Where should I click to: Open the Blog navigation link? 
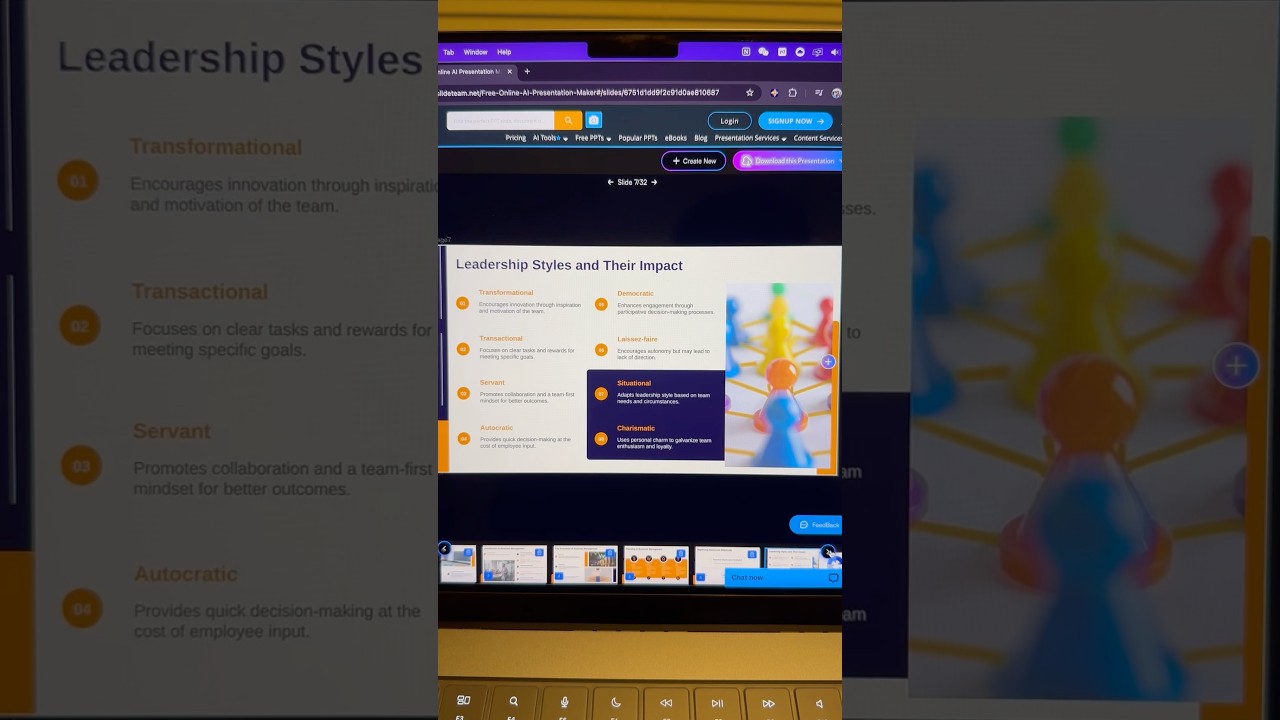701,138
